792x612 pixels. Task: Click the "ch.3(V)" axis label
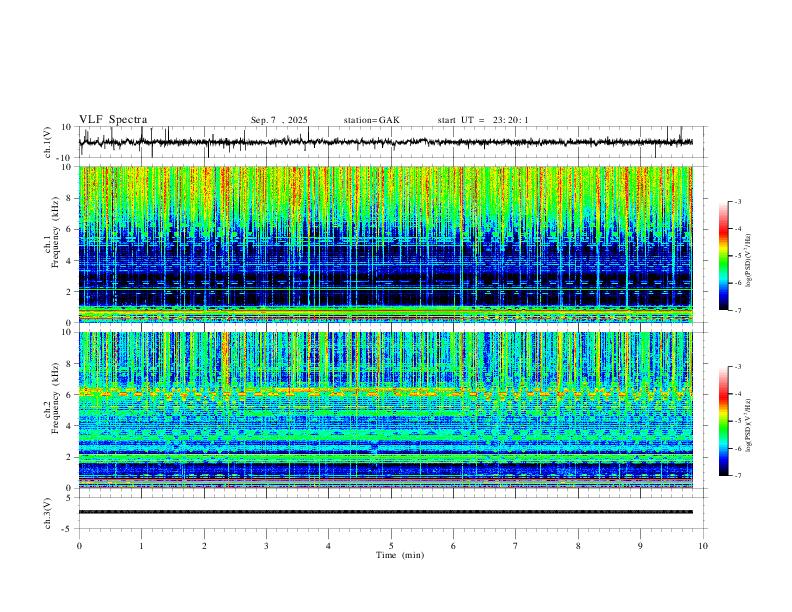[x=48, y=513]
